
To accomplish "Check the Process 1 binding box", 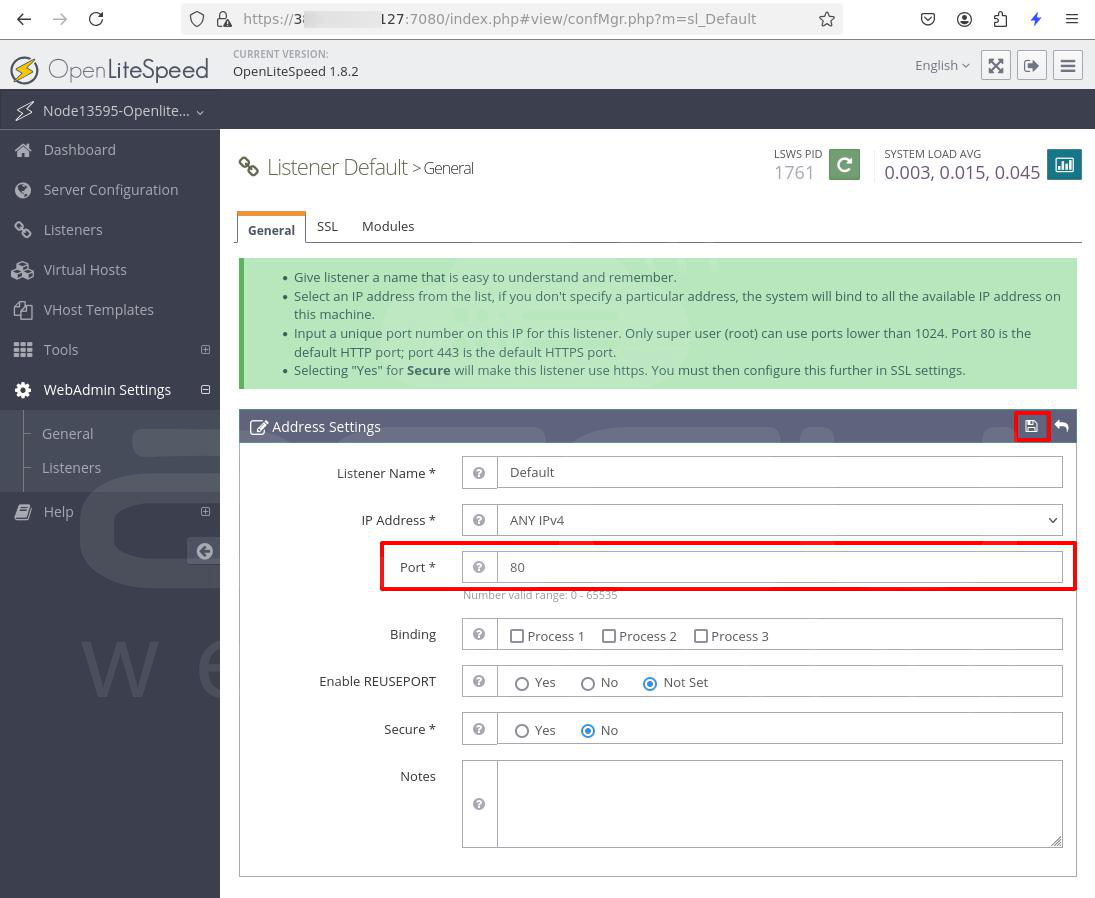I will pos(517,636).
